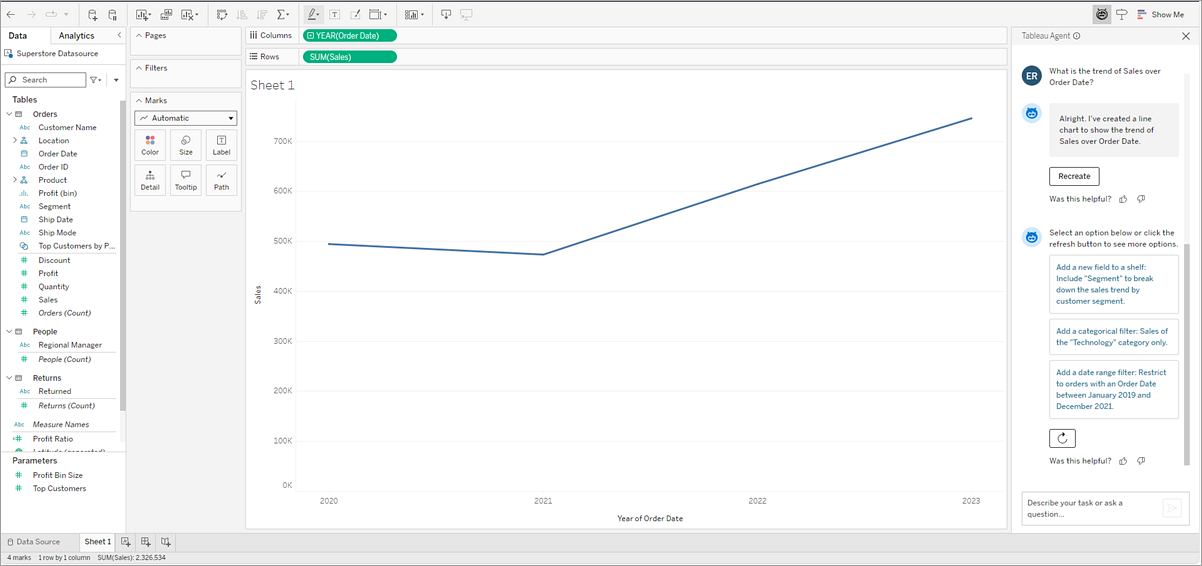Open the Data Source tab
Image resolution: width=1202 pixels, height=566 pixels.
click(x=34, y=541)
